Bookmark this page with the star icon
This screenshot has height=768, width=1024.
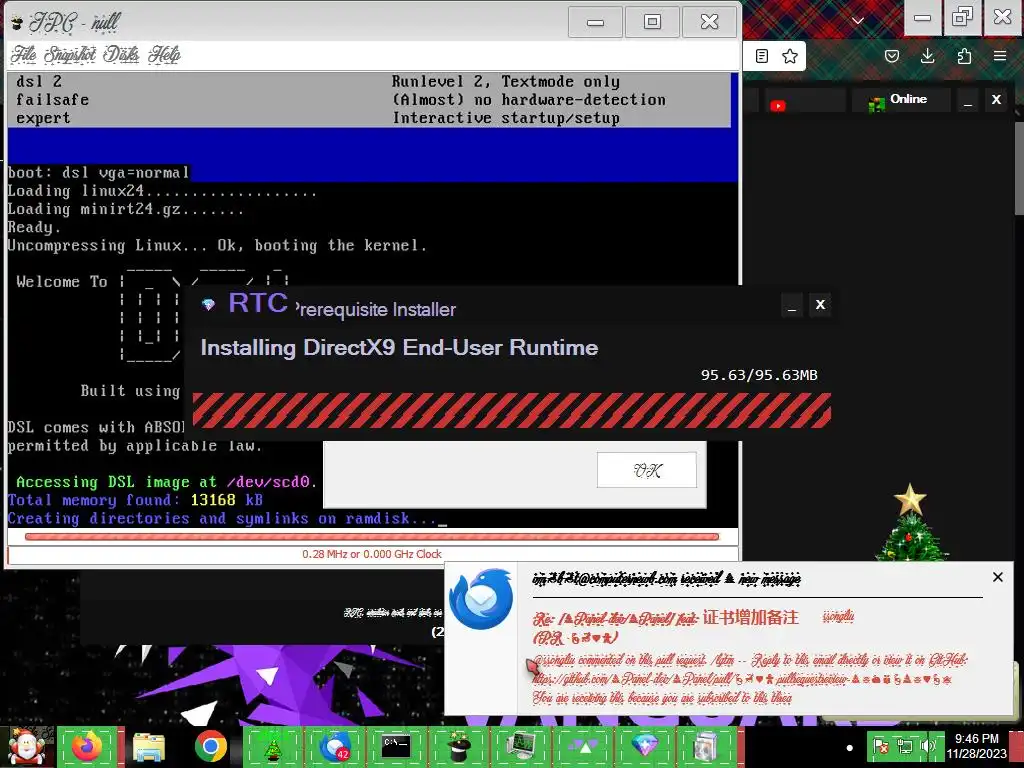coord(790,56)
